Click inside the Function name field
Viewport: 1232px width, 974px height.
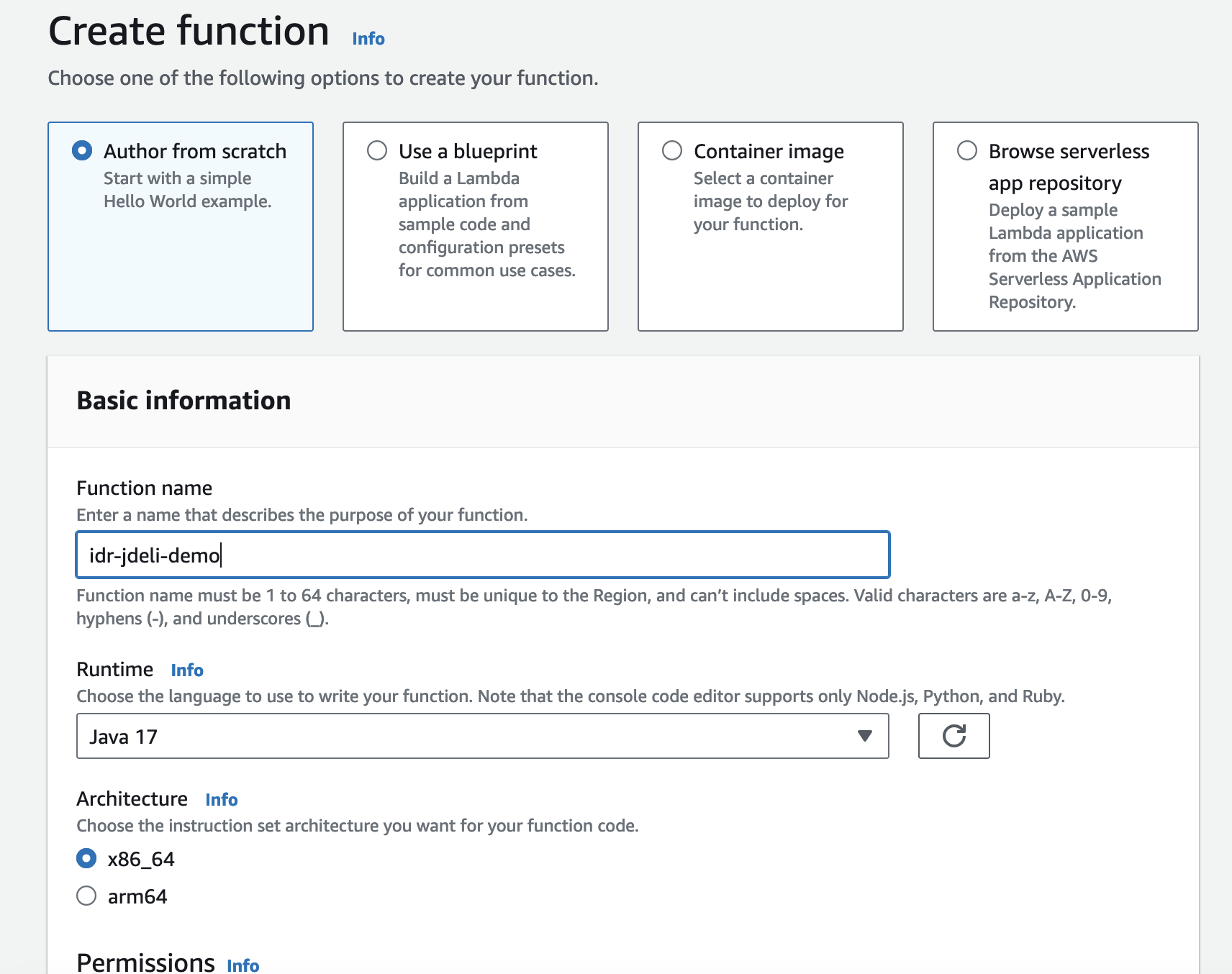click(482, 555)
